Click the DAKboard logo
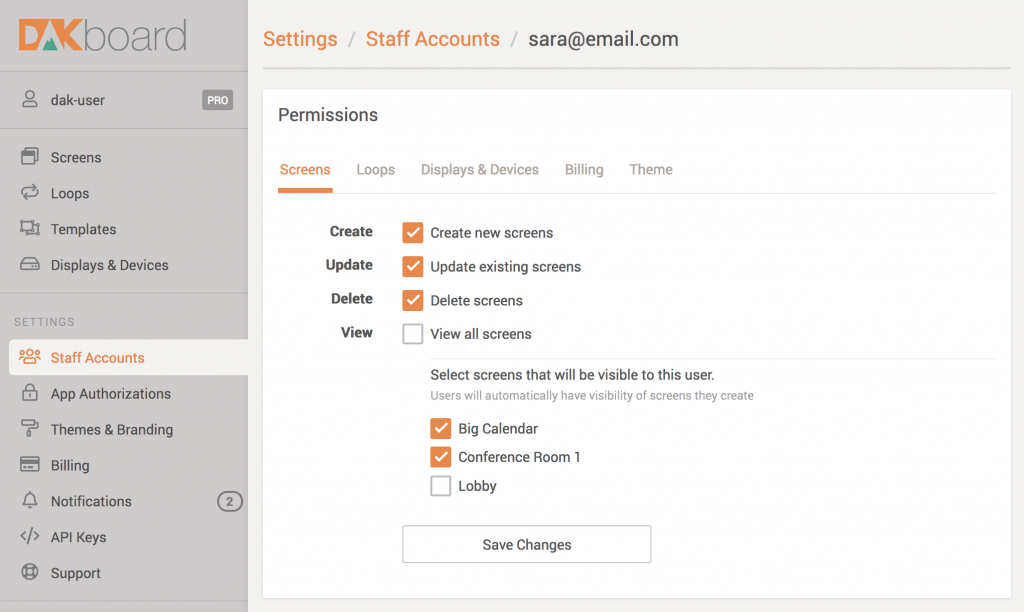The width and height of the screenshot is (1024, 612). coord(103,35)
